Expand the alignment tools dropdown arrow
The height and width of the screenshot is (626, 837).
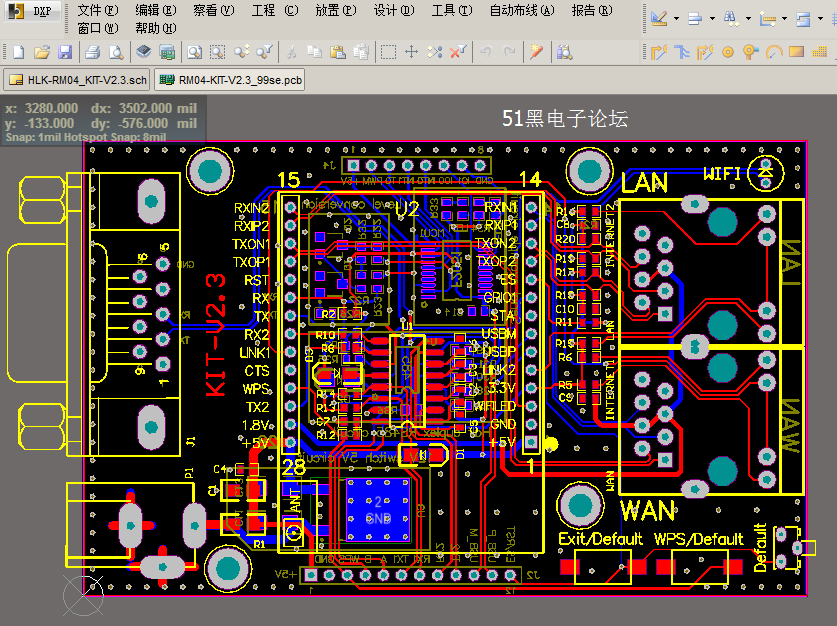[712, 19]
